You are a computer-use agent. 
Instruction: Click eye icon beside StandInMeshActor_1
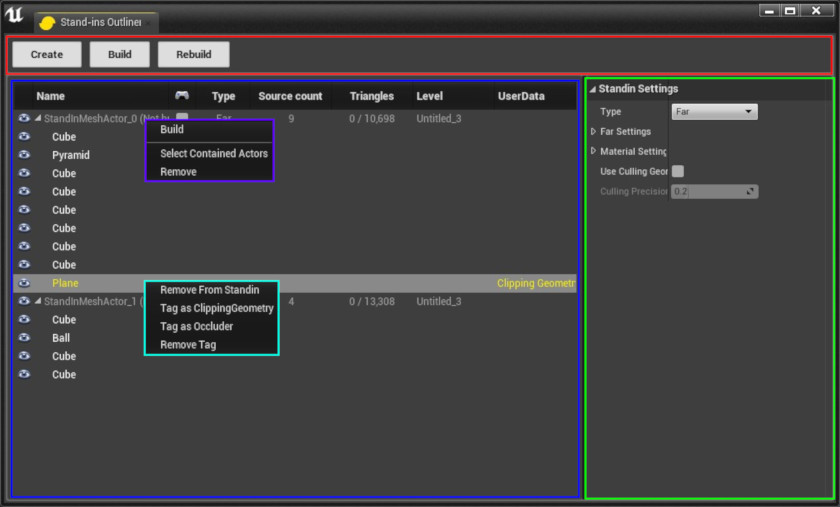(x=24, y=301)
